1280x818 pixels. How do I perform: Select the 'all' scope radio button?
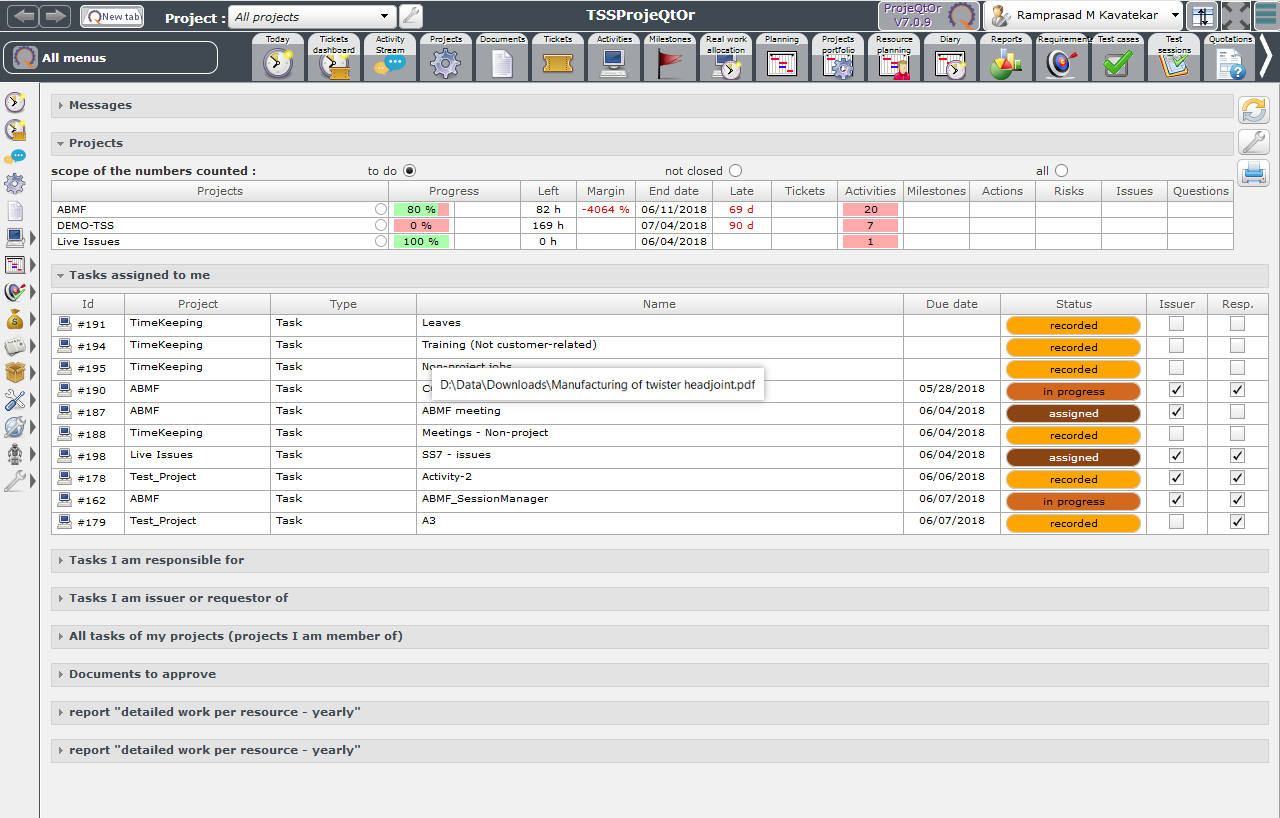[1061, 171]
